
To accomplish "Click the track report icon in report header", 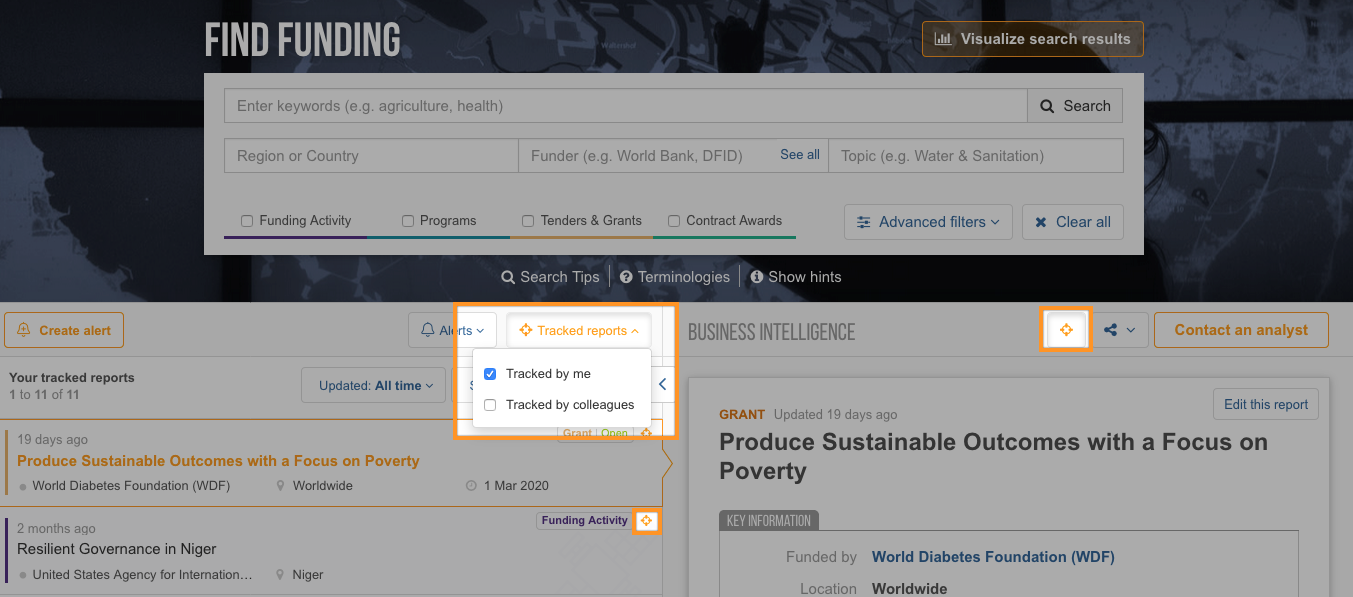I will click(x=1066, y=330).
